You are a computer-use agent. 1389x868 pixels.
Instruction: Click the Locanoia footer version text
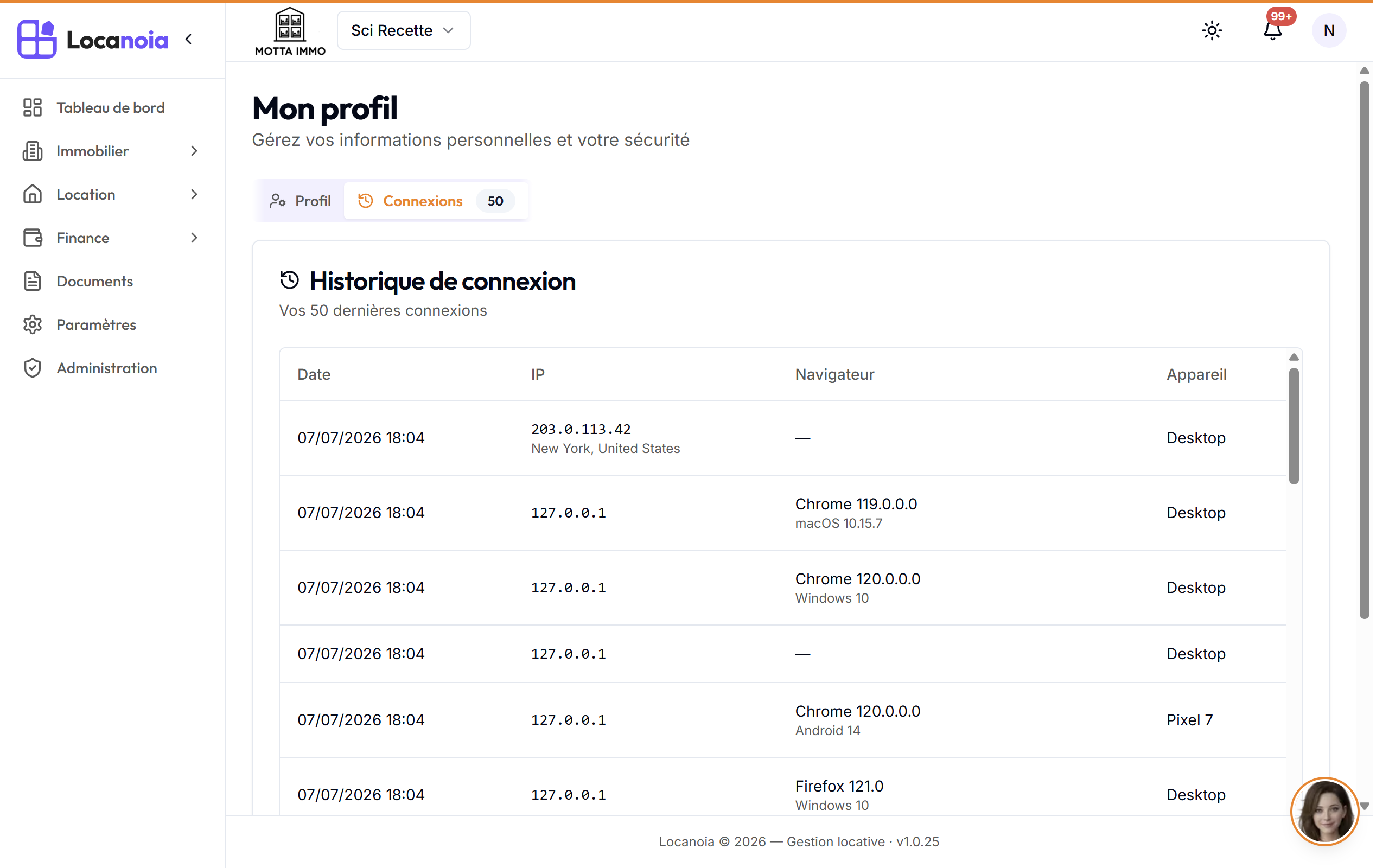798,841
